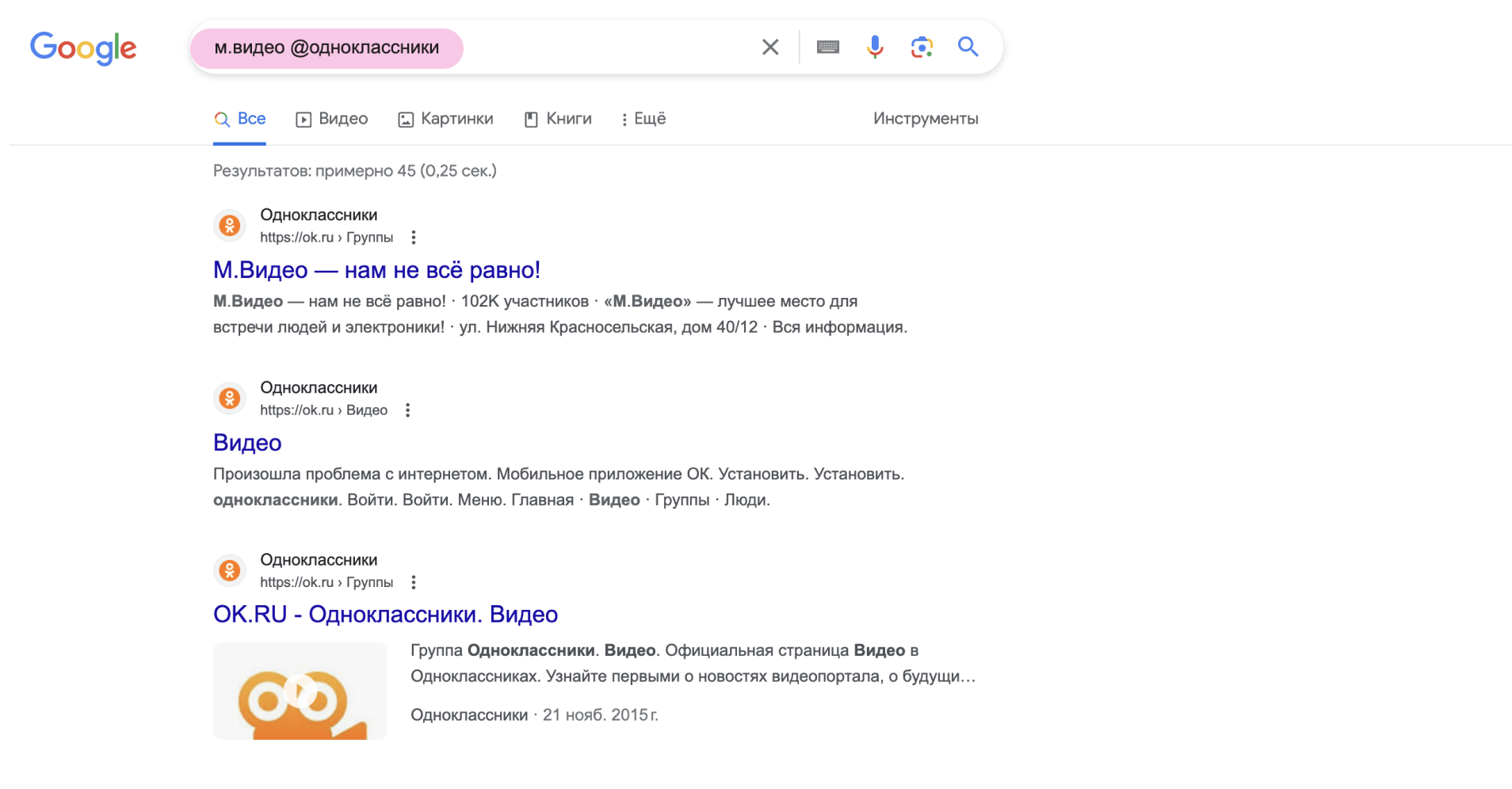Clear the search query with X
This screenshot has height=789, width=1512.
(x=769, y=48)
